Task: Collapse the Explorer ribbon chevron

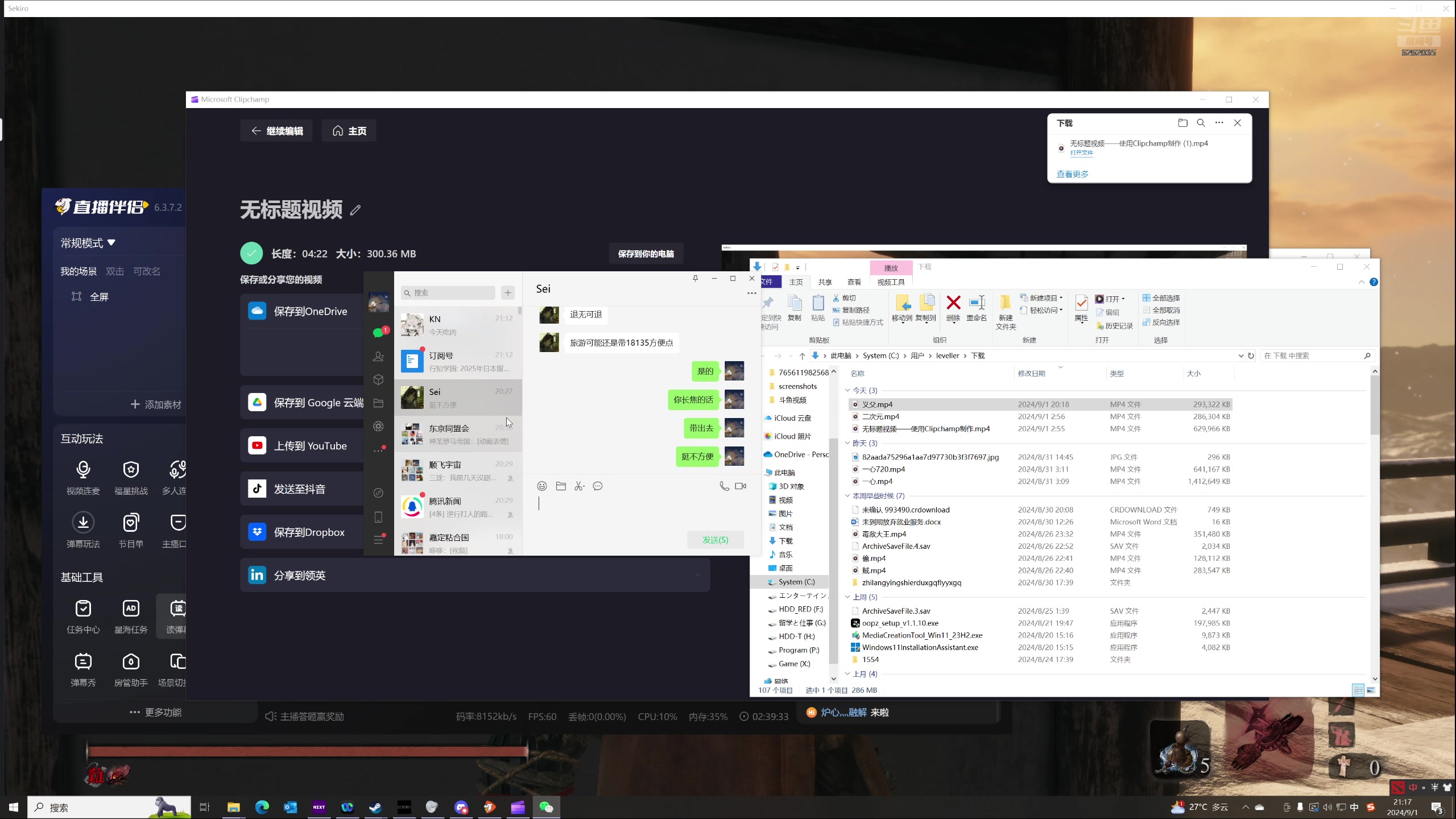Action: [x=1361, y=282]
